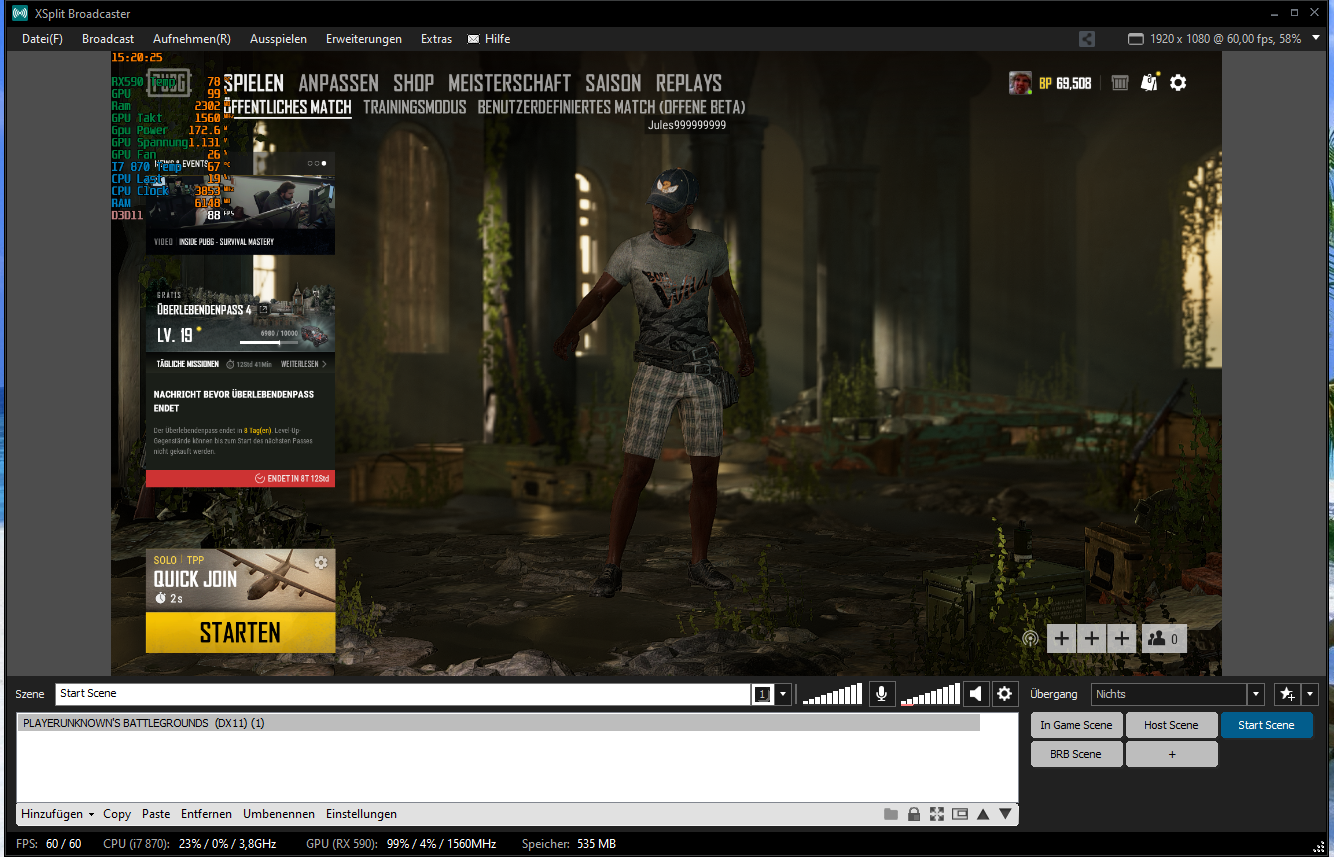Open the PUBG shopping bags icon

[1150, 83]
